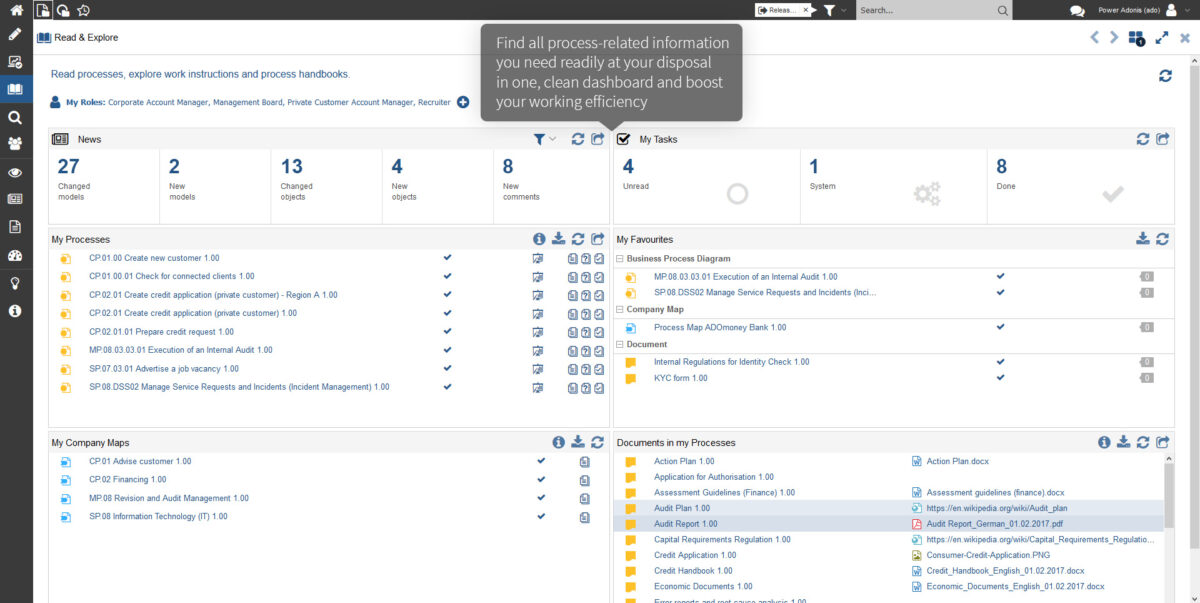
Task: Share the News widget
Action: pos(598,139)
